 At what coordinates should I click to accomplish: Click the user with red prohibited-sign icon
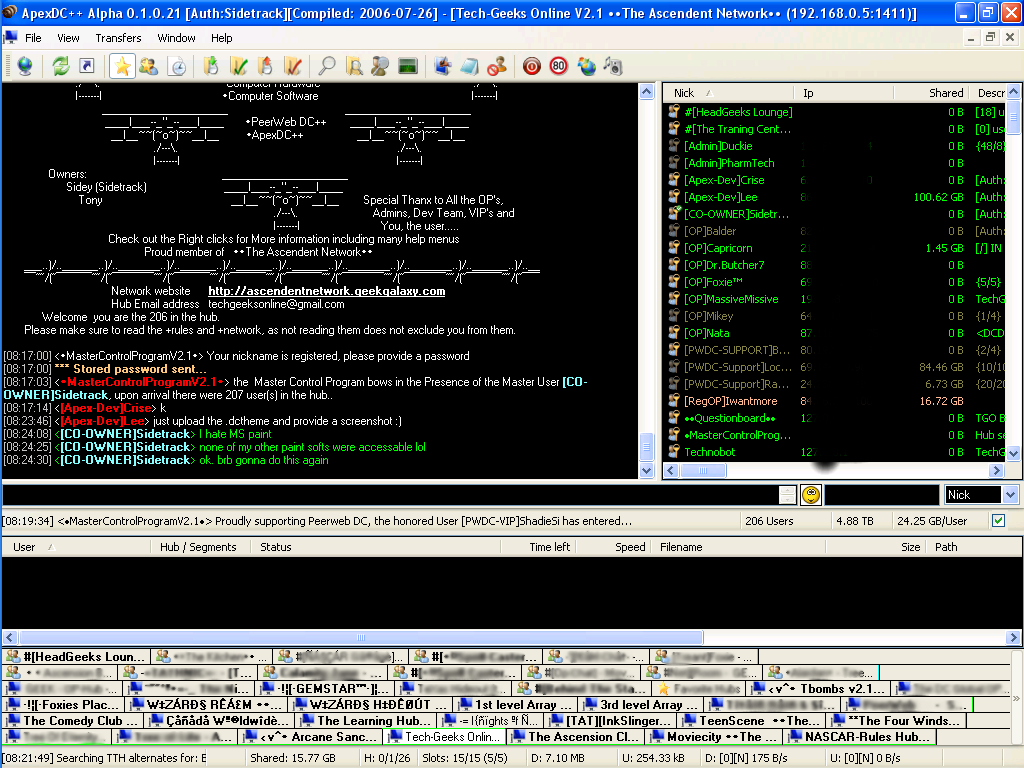click(497, 66)
